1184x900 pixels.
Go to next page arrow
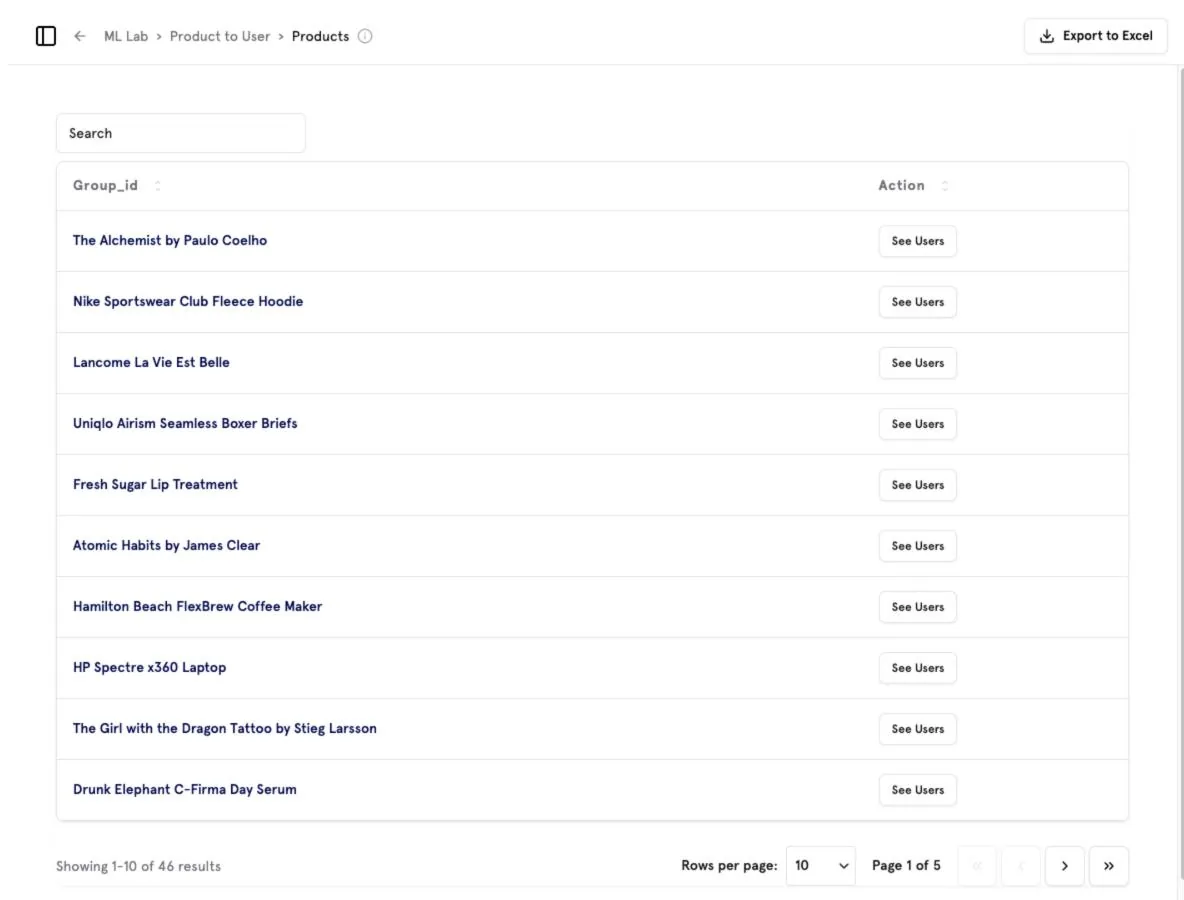(1065, 866)
